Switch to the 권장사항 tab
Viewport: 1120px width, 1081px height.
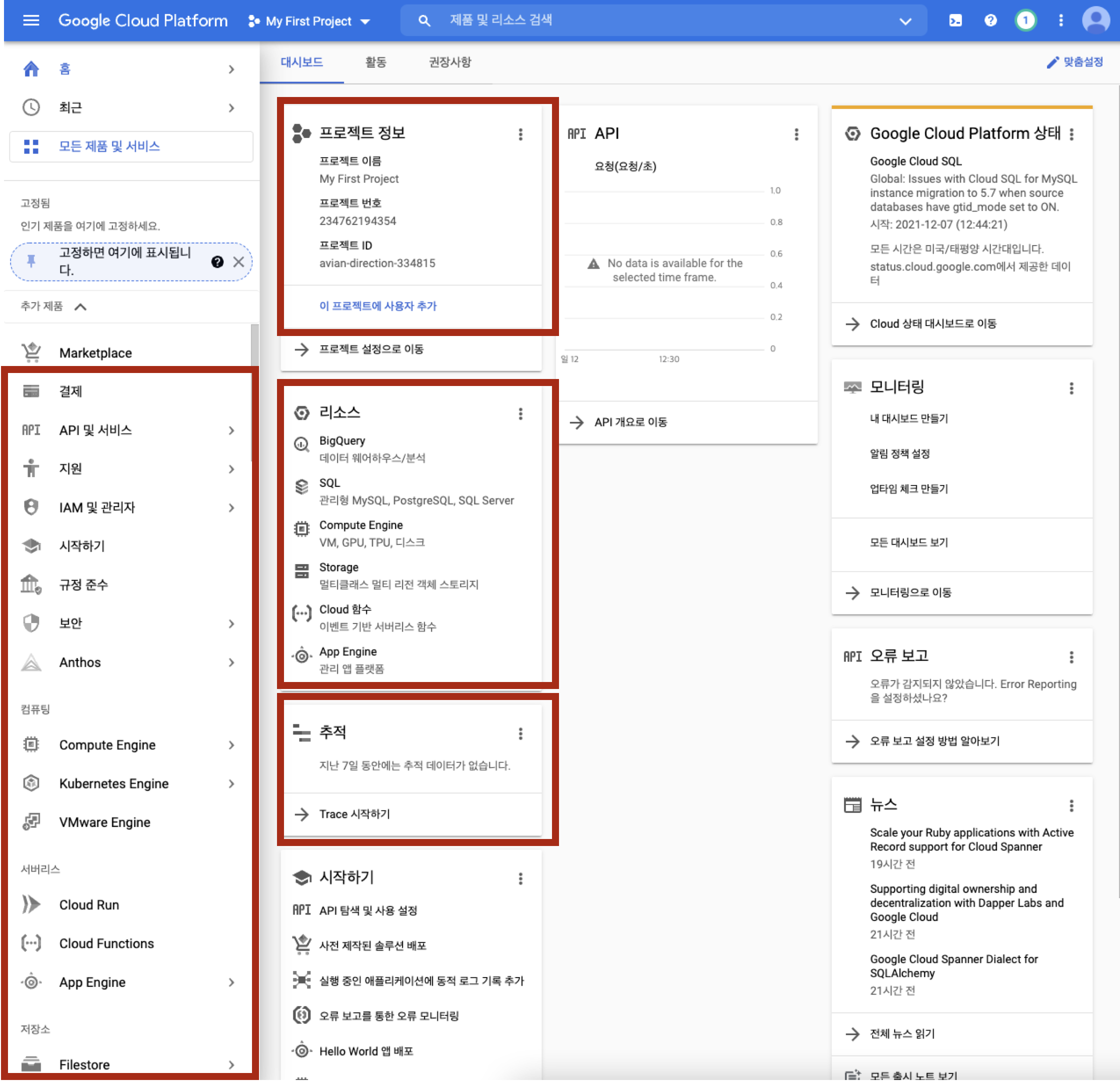pos(449,61)
